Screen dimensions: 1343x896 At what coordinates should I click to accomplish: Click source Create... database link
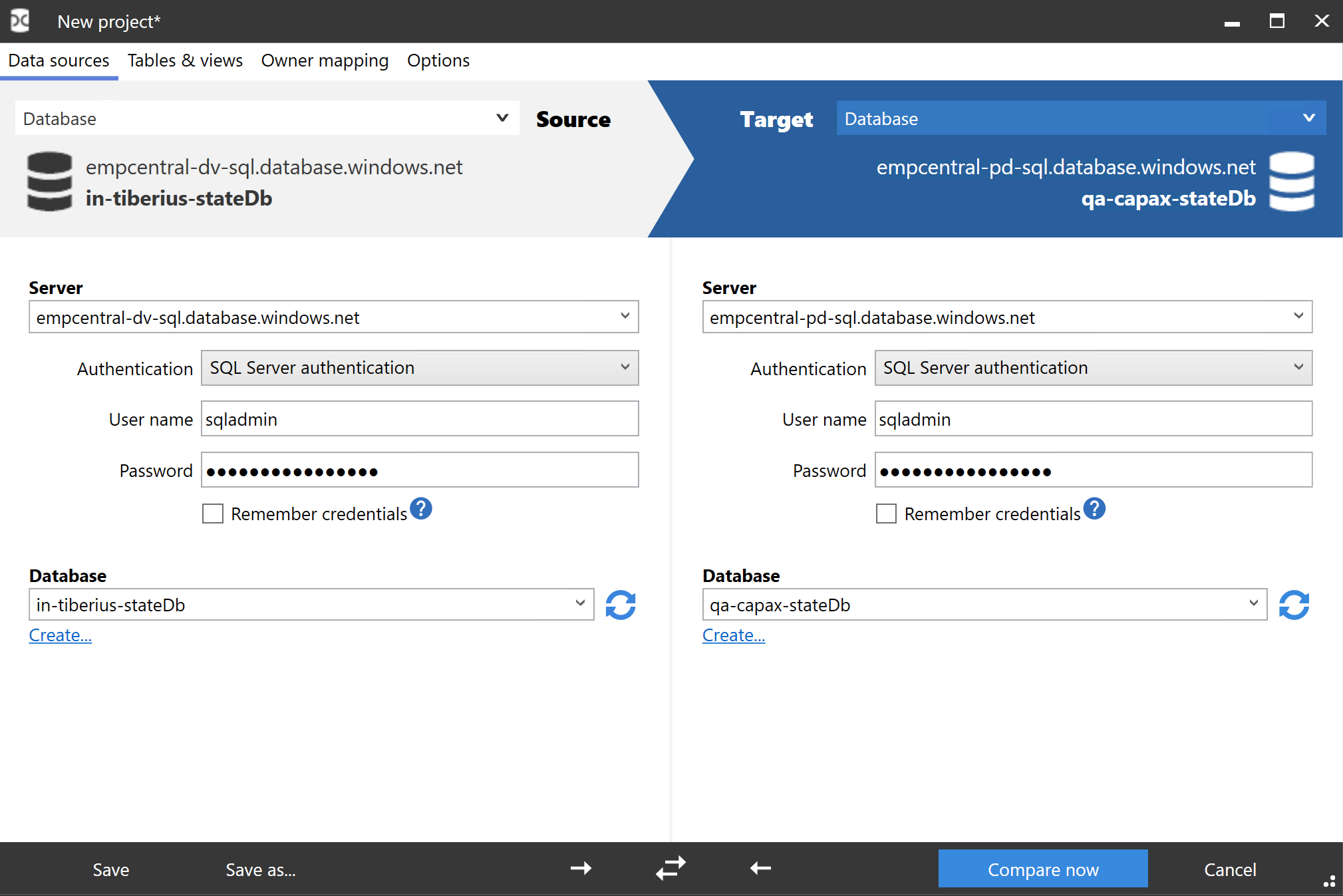click(61, 635)
